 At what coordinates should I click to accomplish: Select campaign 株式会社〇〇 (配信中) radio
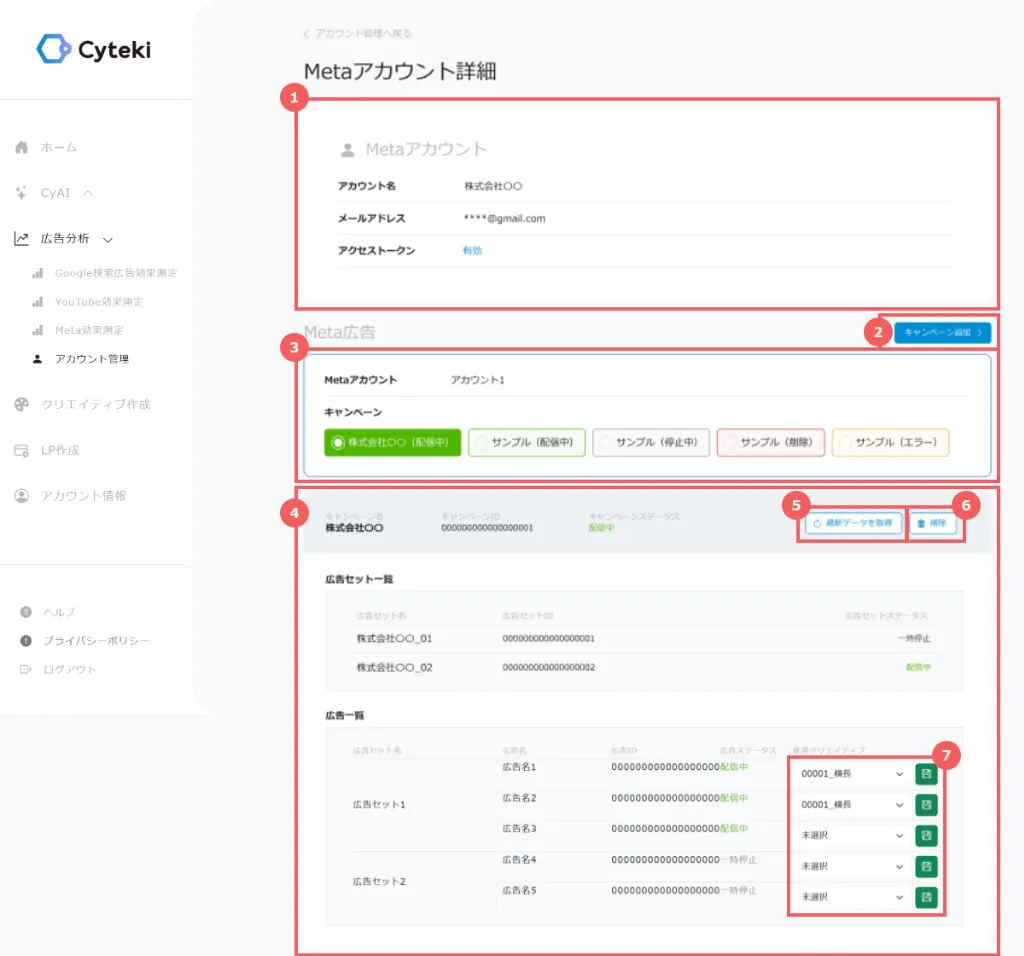click(392, 442)
